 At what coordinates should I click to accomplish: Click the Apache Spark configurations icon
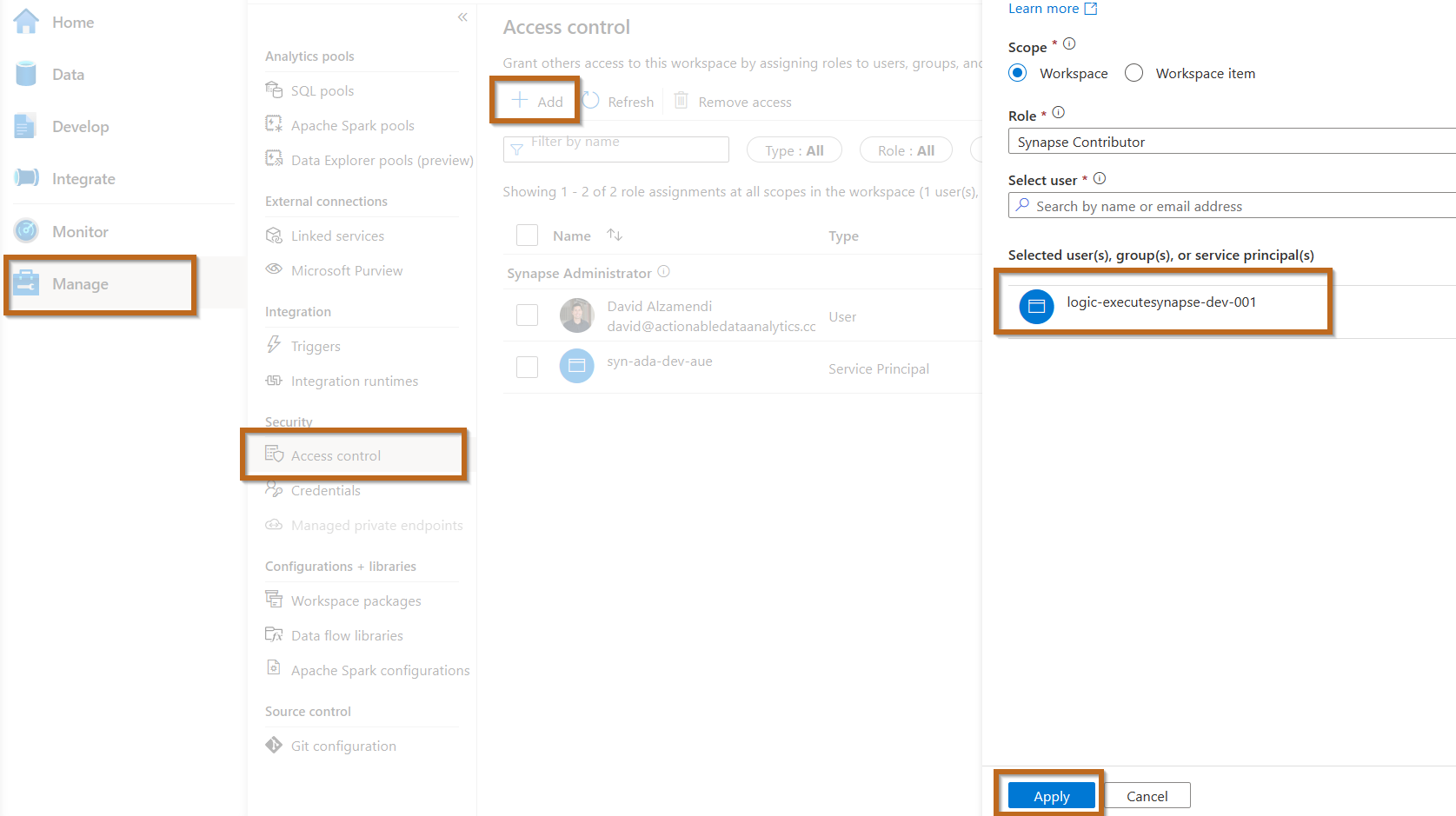tap(274, 668)
